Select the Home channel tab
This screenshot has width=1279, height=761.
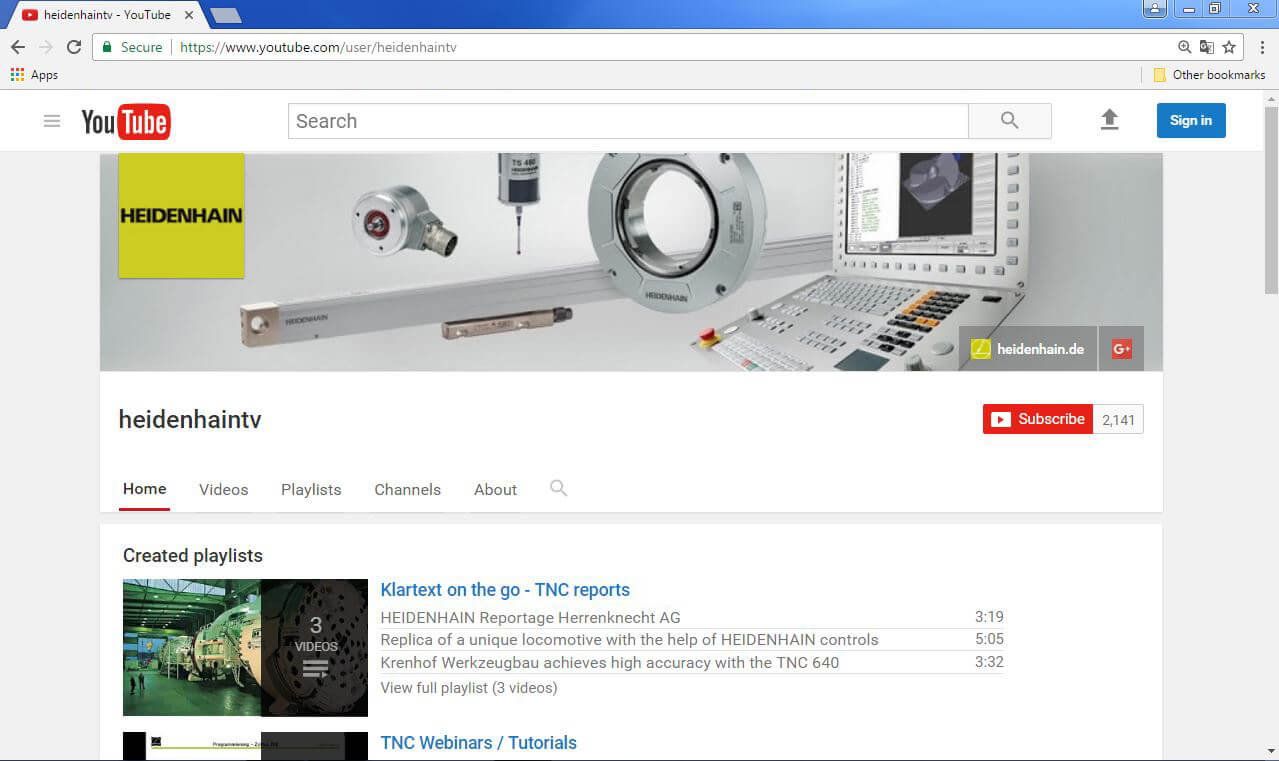tap(145, 489)
